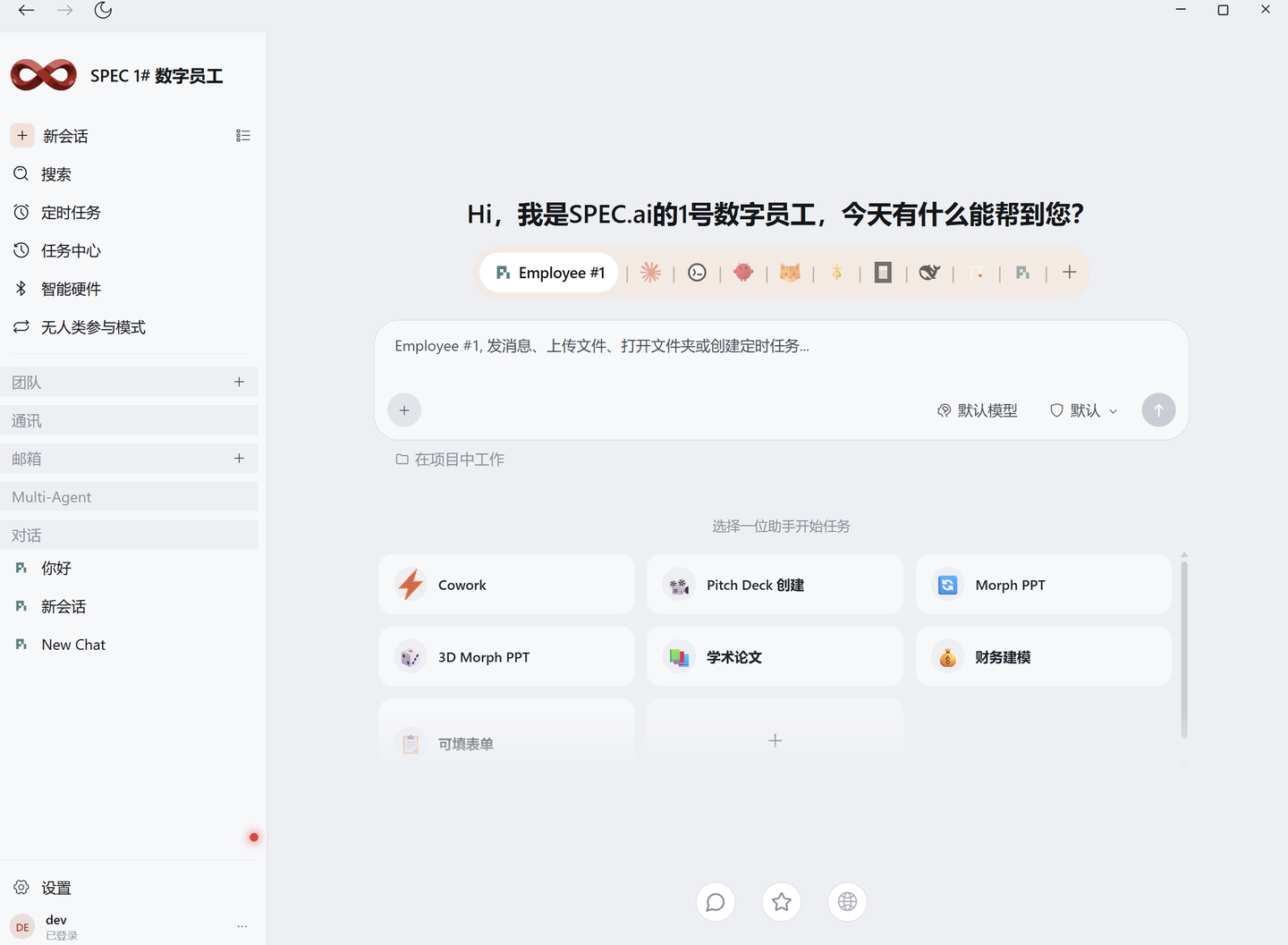
Task: Select the orange starburst Claude agent icon
Action: tap(650, 273)
